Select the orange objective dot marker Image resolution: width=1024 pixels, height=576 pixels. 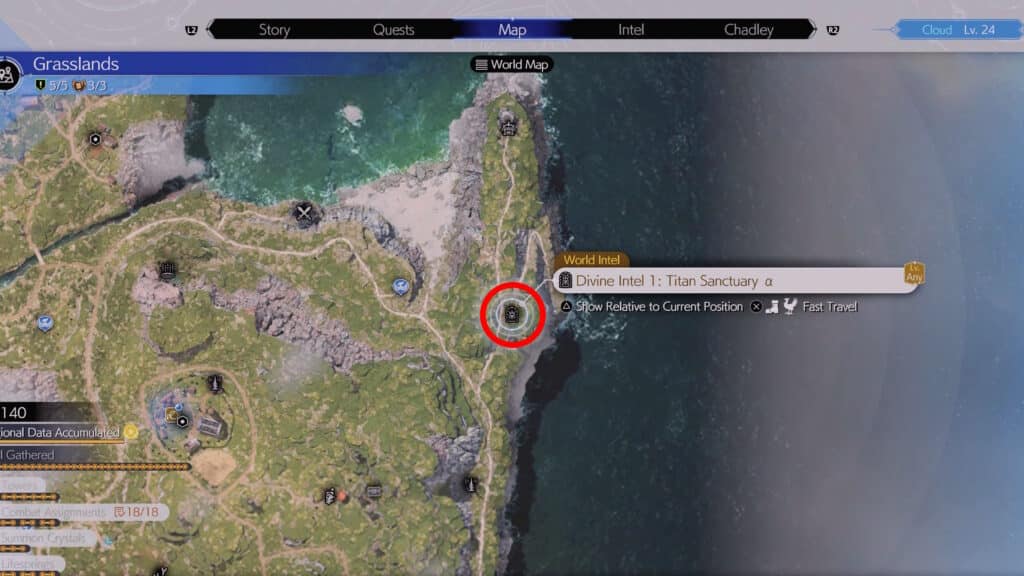pos(342,498)
